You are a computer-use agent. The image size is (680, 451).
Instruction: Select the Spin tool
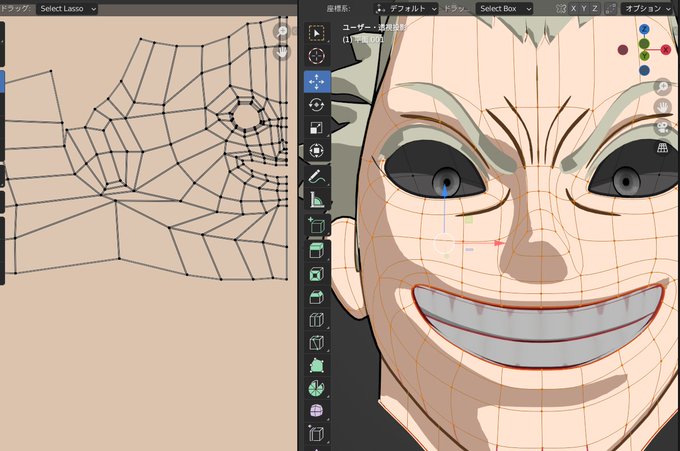tap(317, 389)
